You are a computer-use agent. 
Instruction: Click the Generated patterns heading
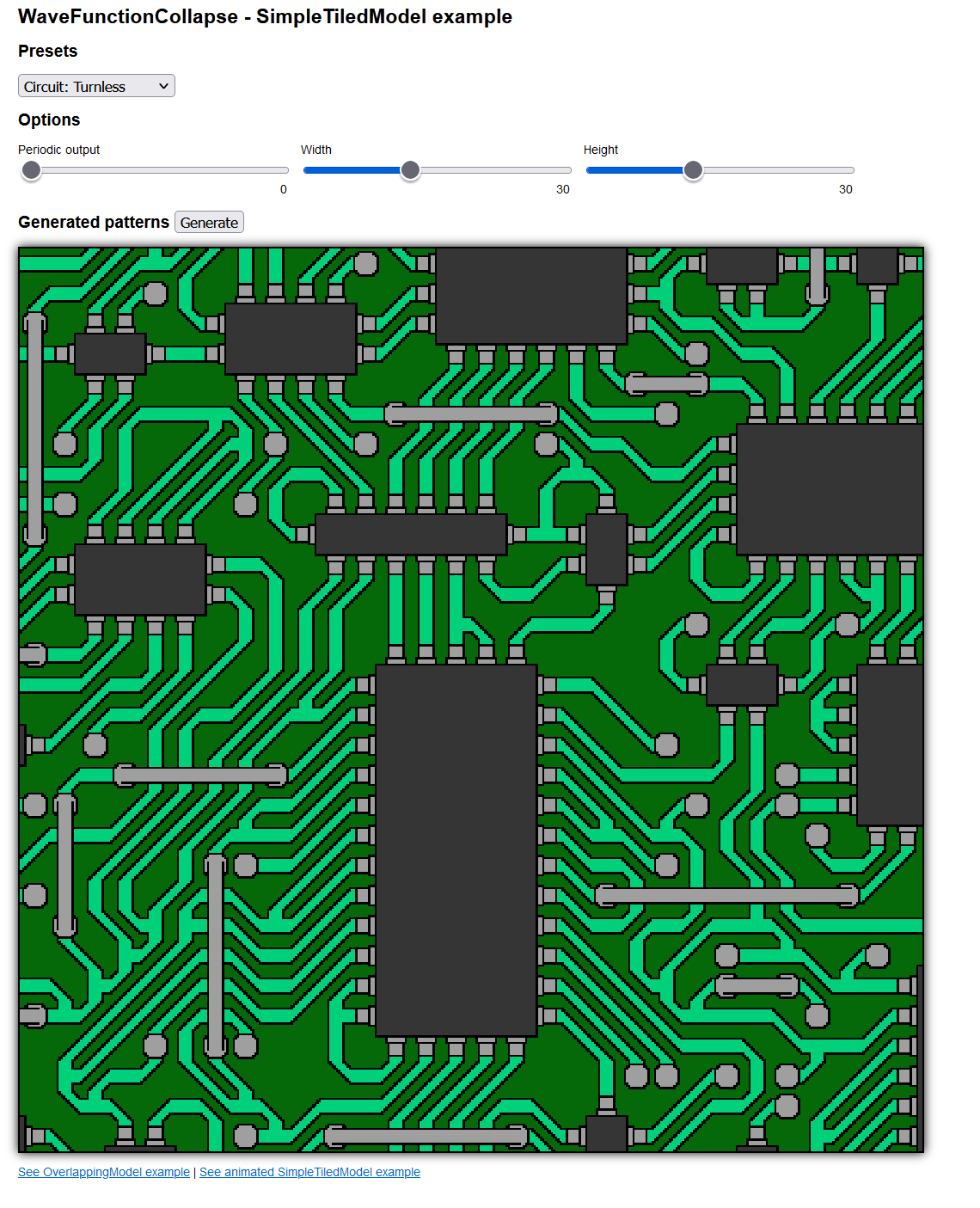coord(93,222)
